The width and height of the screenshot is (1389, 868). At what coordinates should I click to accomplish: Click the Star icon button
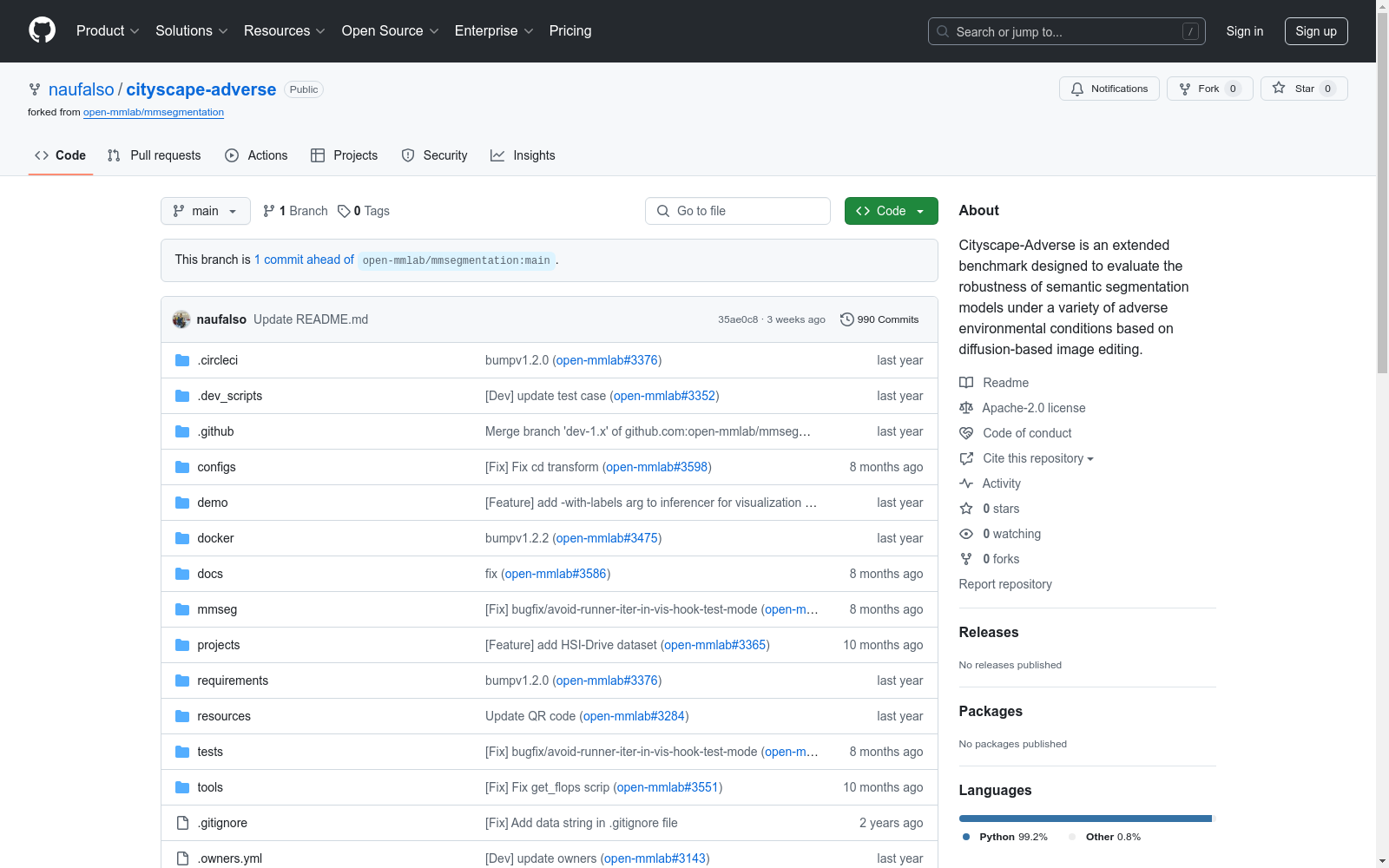(1279, 88)
